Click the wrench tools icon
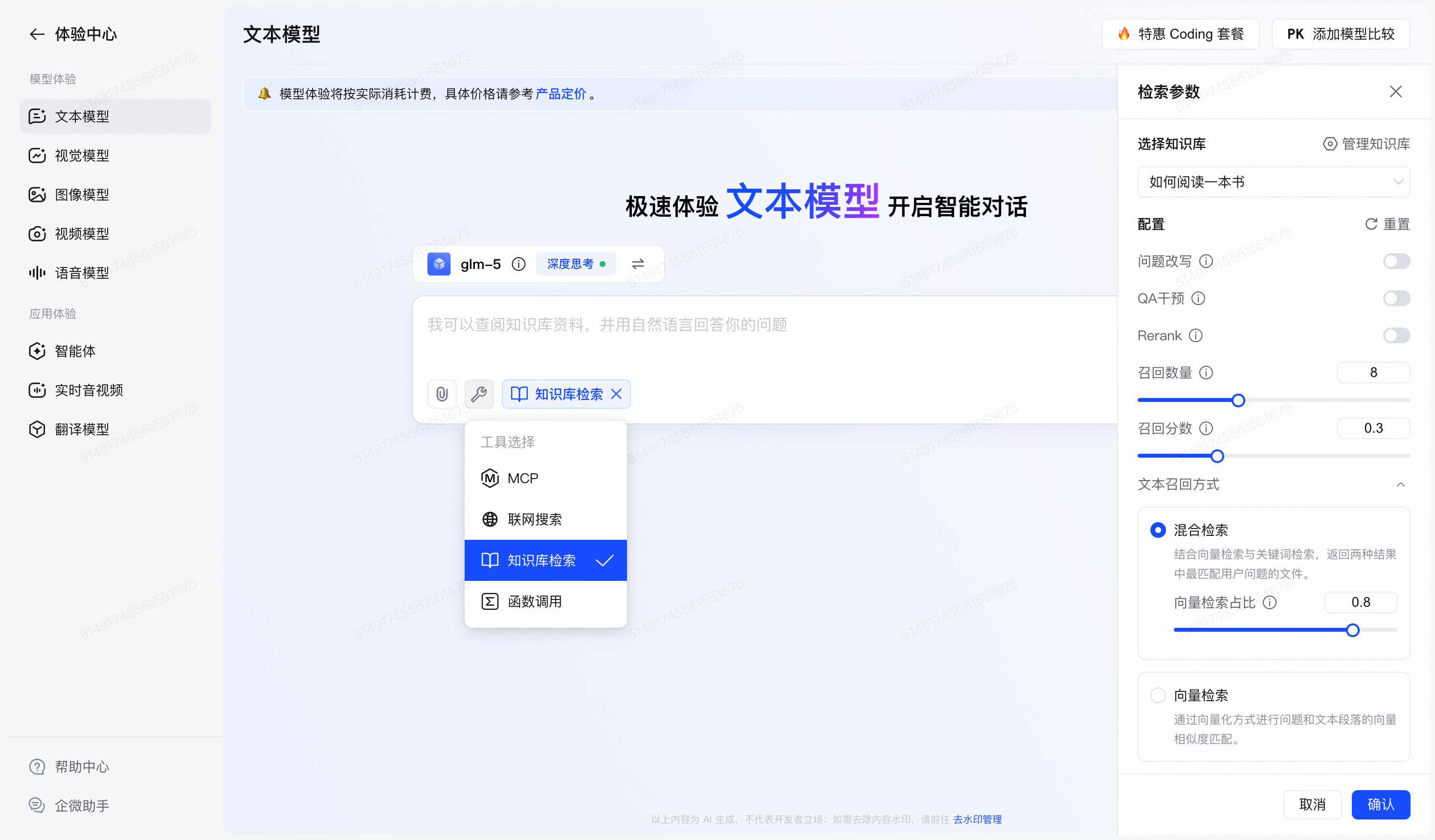Image resolution: width=1435 pixels, height=840 pixels. (x=479, y=394)
